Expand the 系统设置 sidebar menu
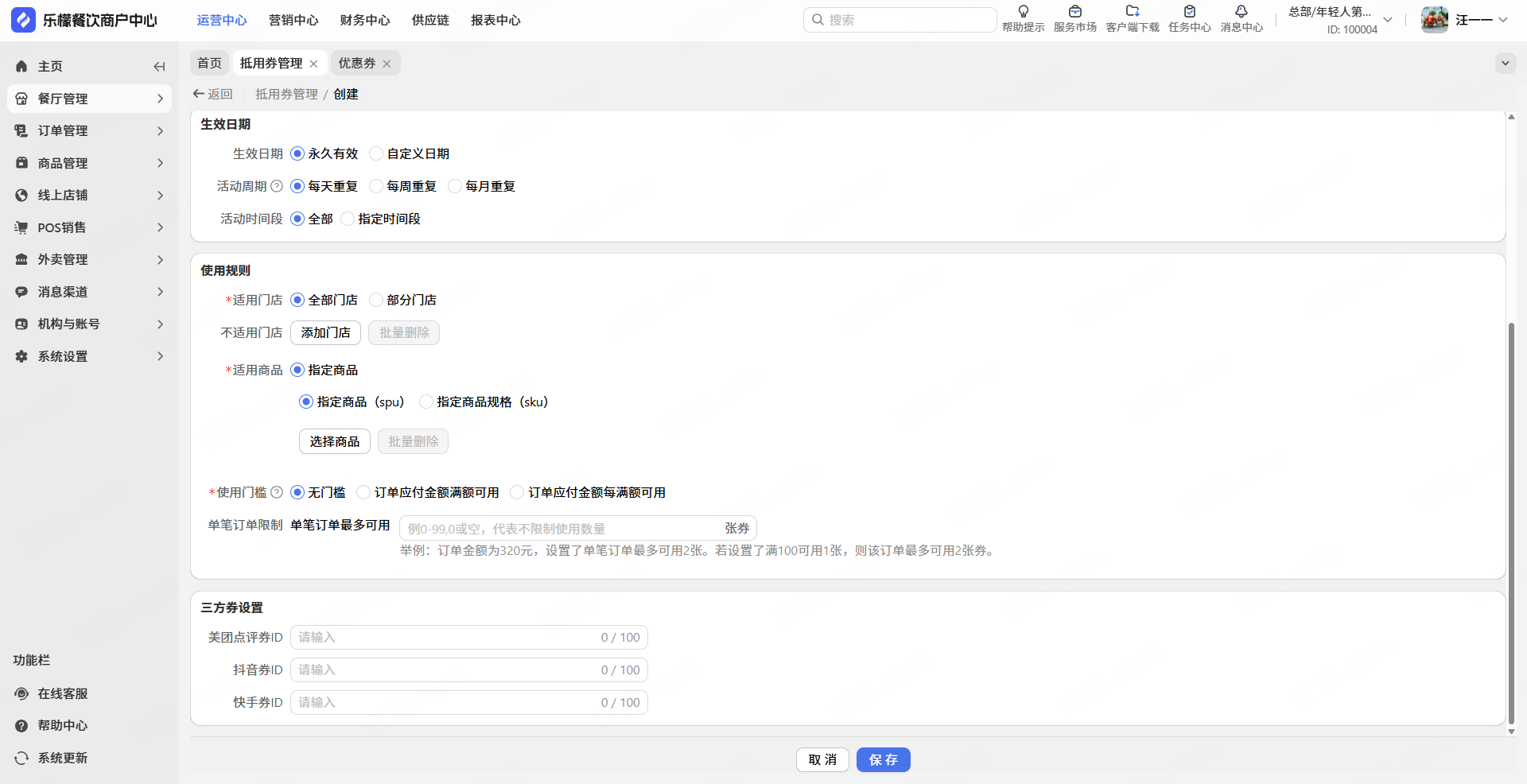Viewport: 1527px width, 784px height. coord(89,356)
